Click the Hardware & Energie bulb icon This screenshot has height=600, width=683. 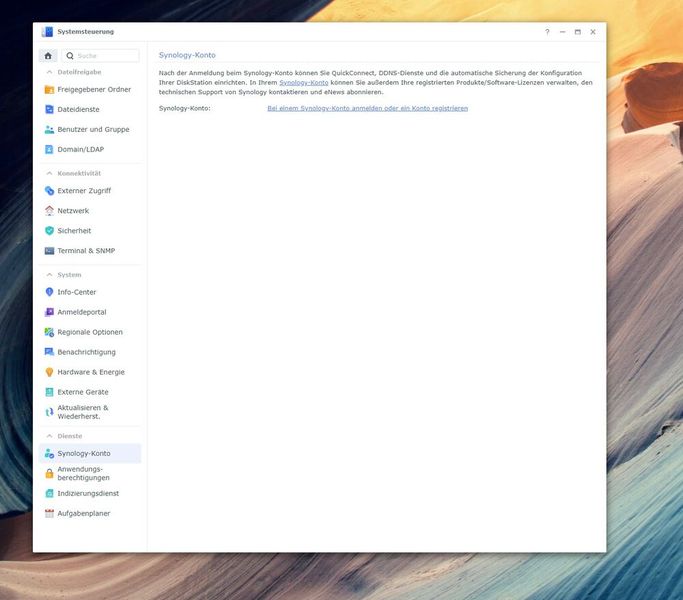pos(49,372)
